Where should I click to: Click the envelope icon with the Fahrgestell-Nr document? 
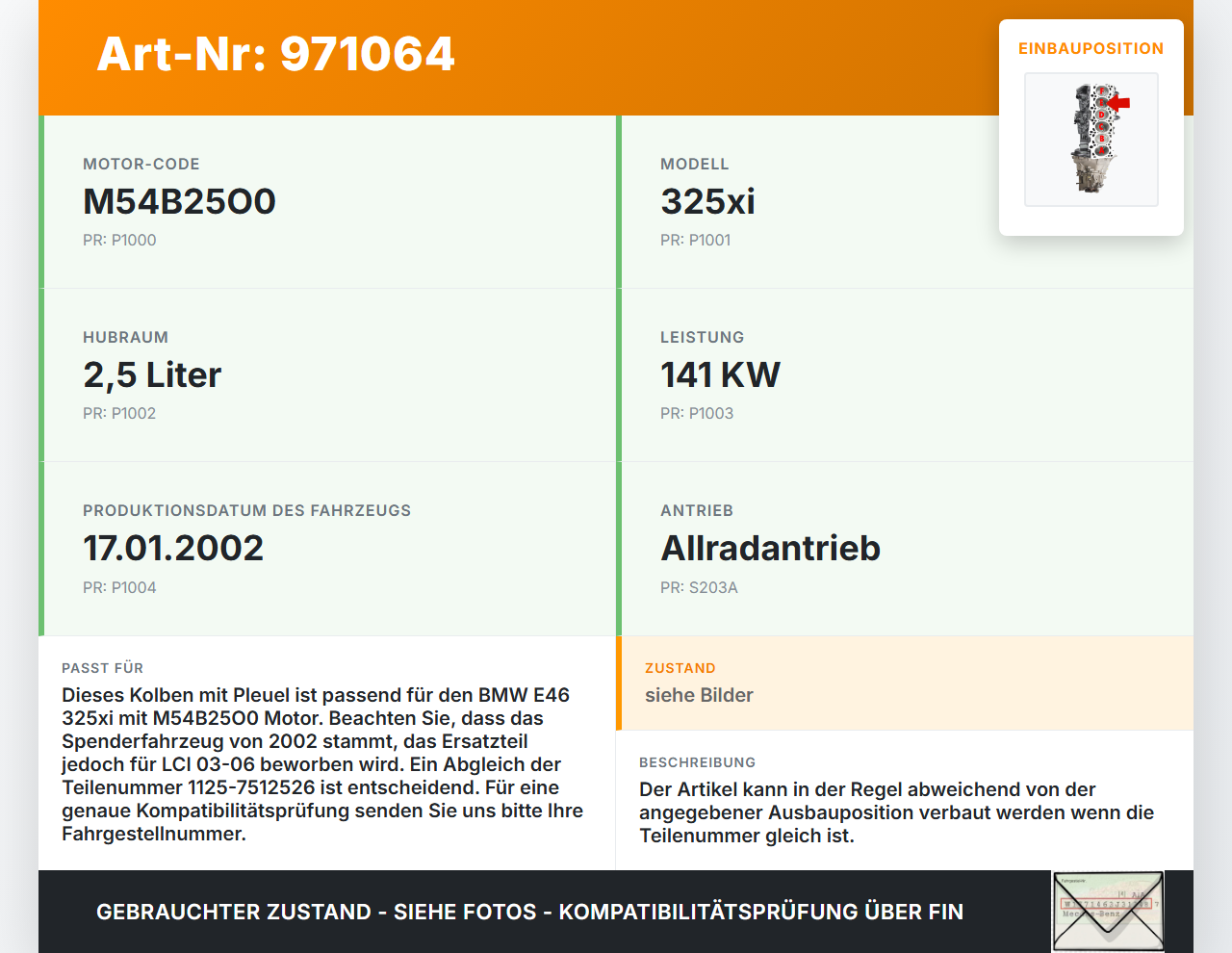[x=1107, y=911]
